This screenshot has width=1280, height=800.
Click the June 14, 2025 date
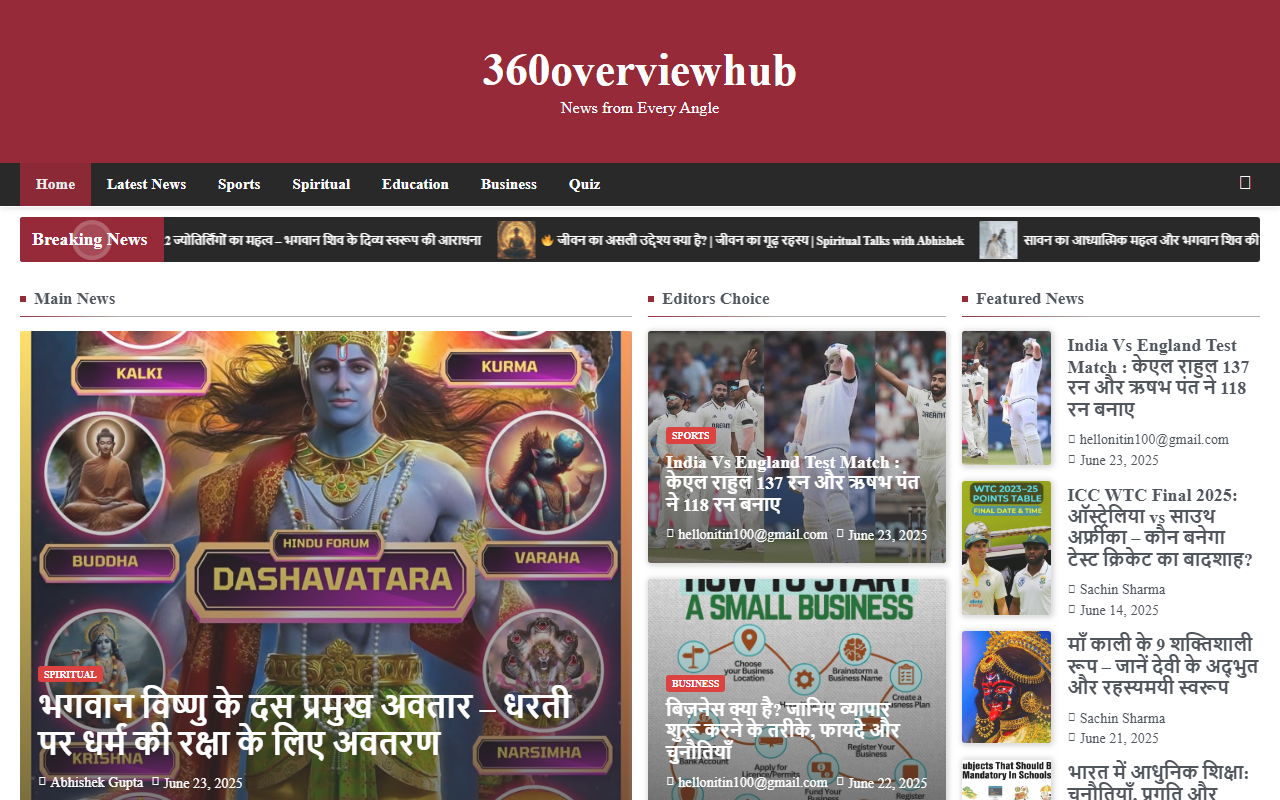[1119, 610]
